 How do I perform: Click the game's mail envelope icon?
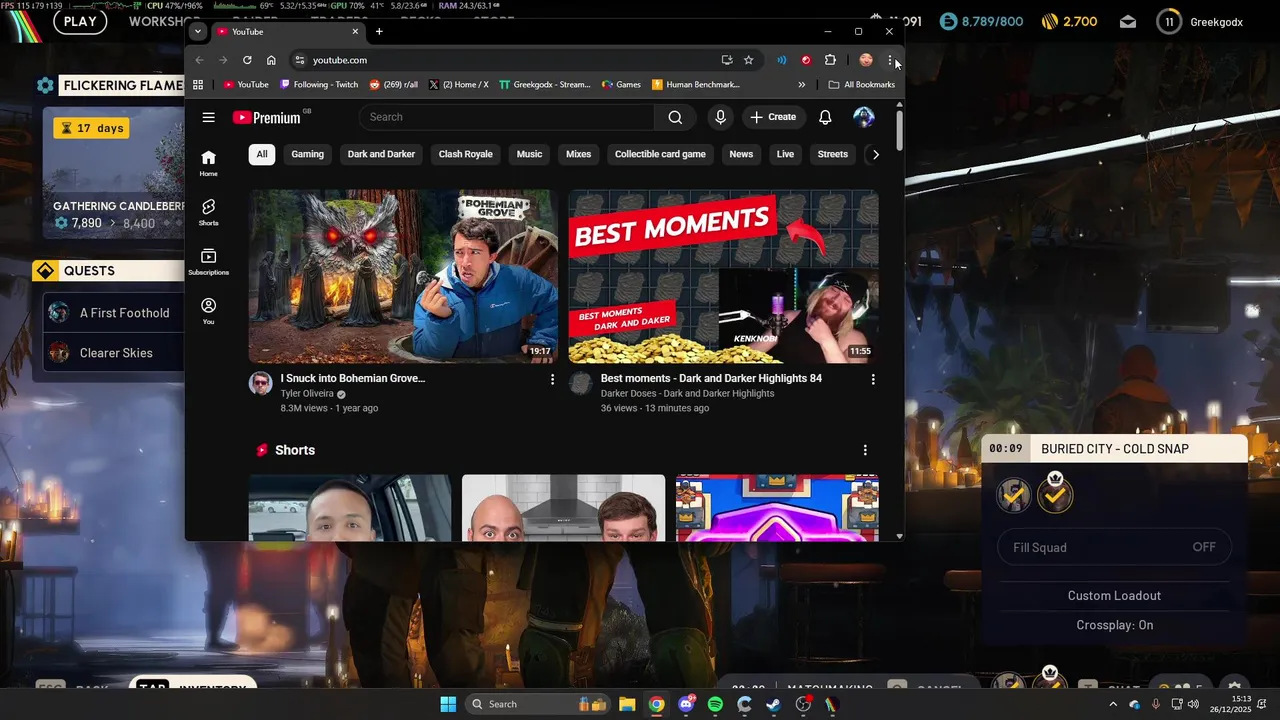point(1128,22)
